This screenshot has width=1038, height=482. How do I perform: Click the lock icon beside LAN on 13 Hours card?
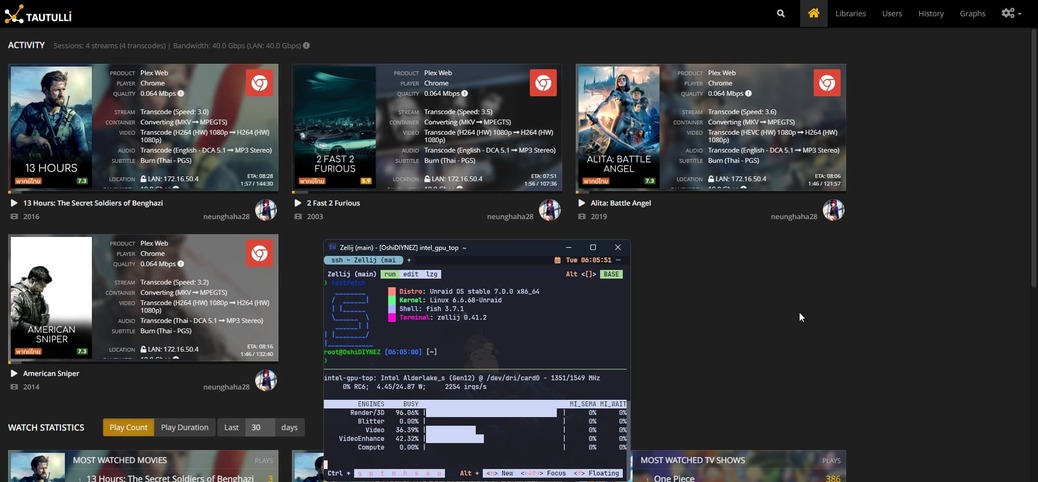(143, 179)
